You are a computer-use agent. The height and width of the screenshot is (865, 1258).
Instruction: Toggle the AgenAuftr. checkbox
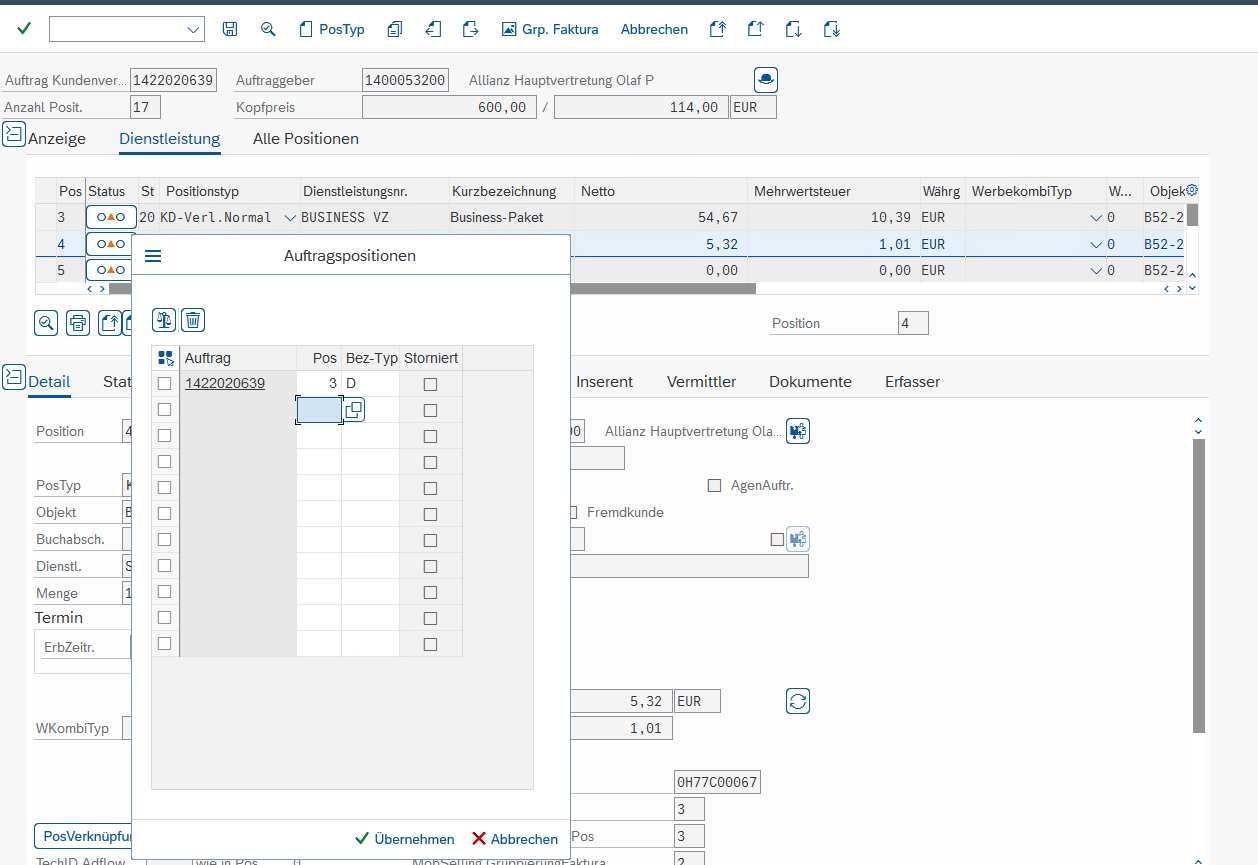point(714,486)
